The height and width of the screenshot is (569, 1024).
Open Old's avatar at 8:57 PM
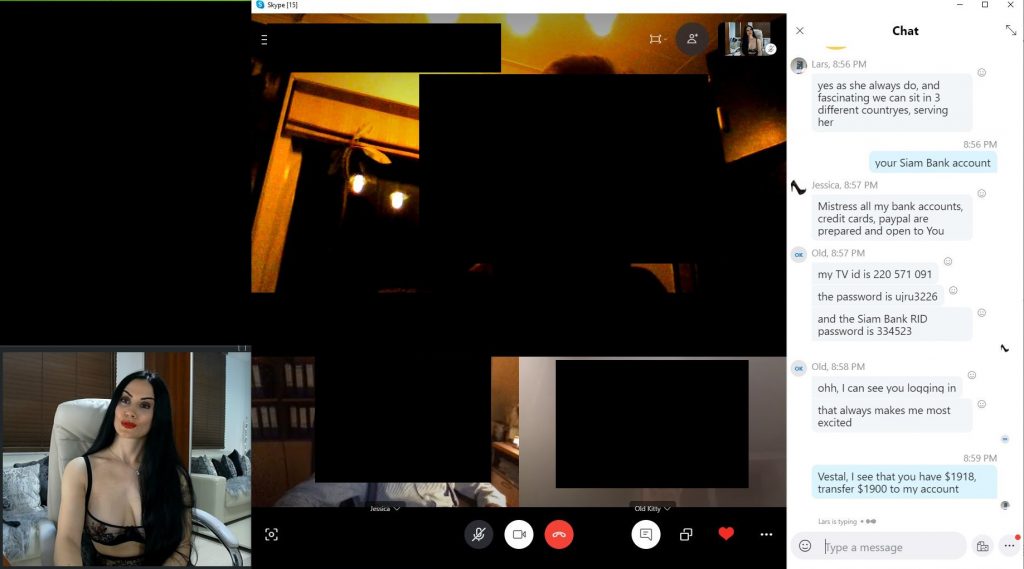799,255
